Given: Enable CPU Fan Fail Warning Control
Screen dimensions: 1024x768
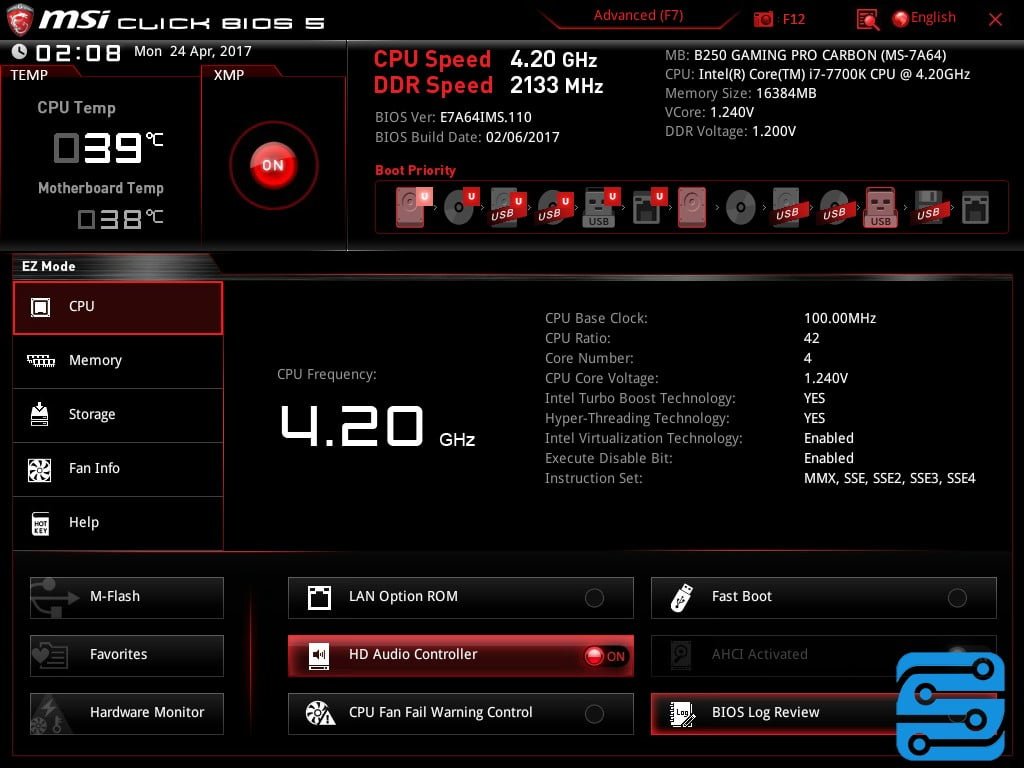Looking at the screenshot, I should [x=594, y=713].
